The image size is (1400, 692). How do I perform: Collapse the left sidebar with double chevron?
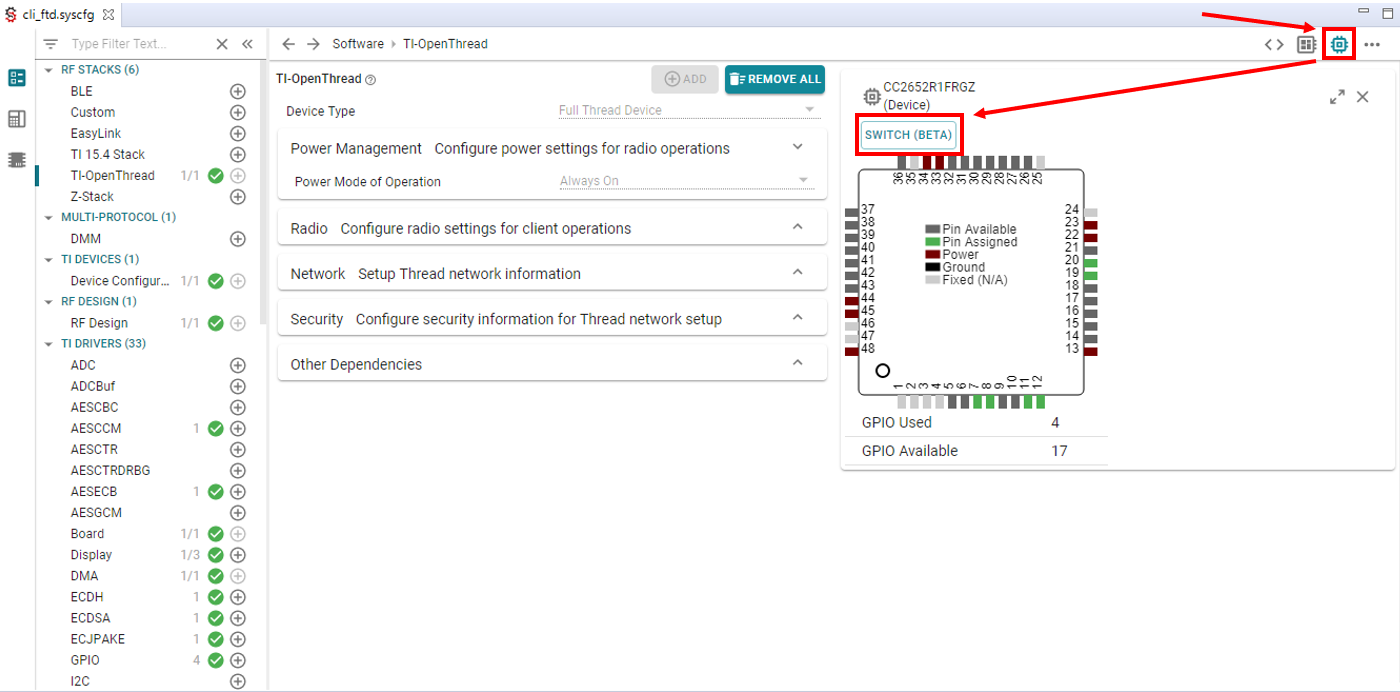(x=247, y=44)
